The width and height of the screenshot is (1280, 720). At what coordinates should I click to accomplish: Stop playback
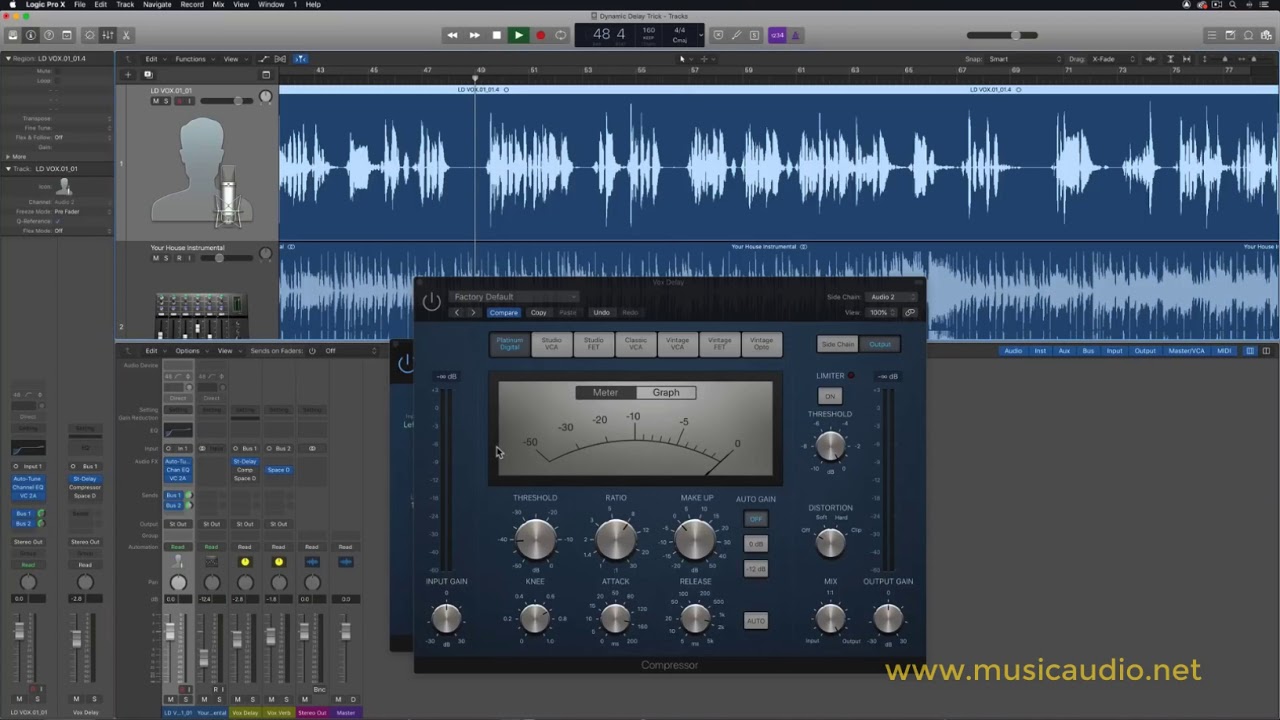(x=496, y=35)
